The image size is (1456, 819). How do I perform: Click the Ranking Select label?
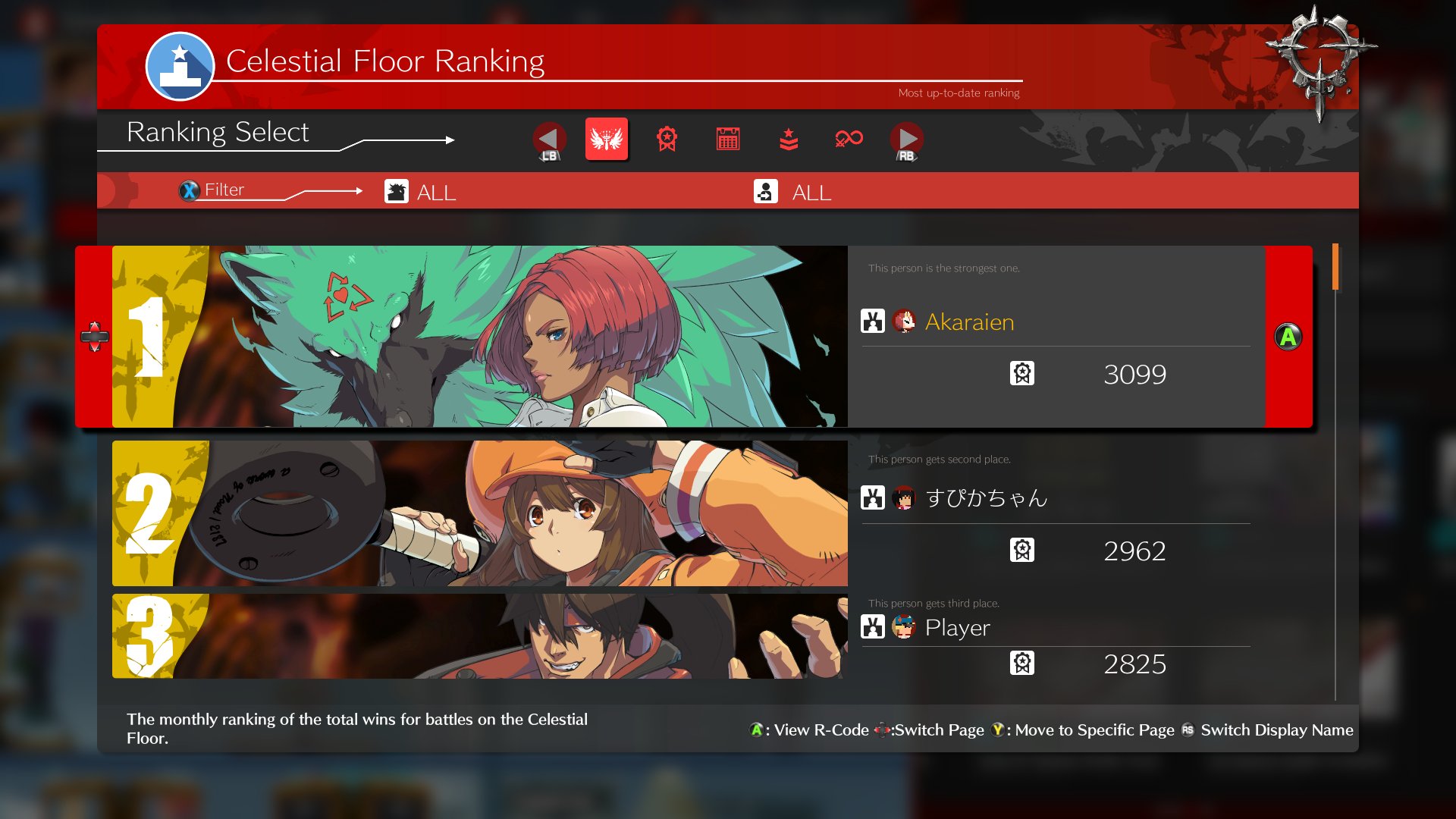218,132
